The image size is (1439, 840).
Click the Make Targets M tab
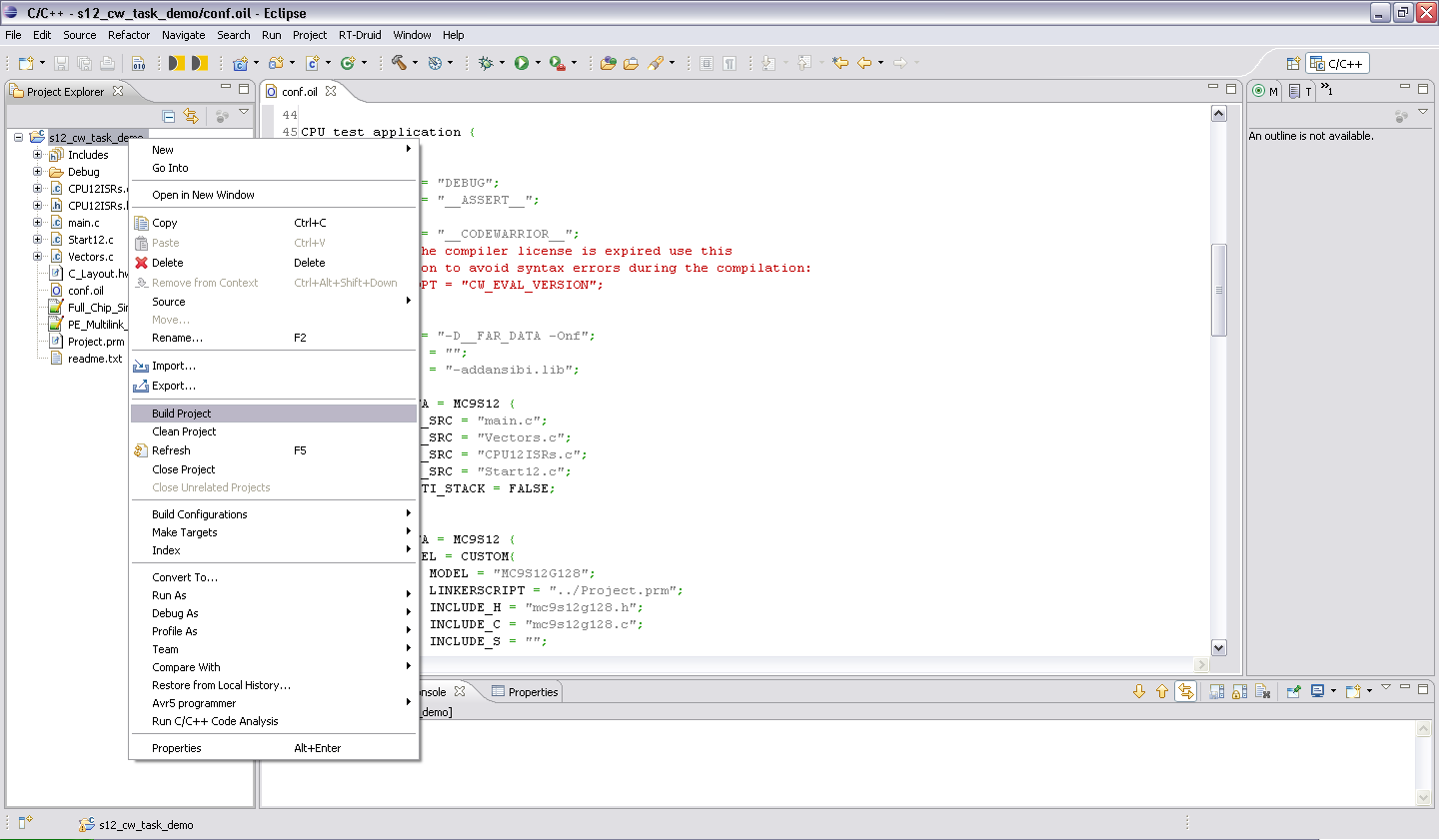point(1265,91)
